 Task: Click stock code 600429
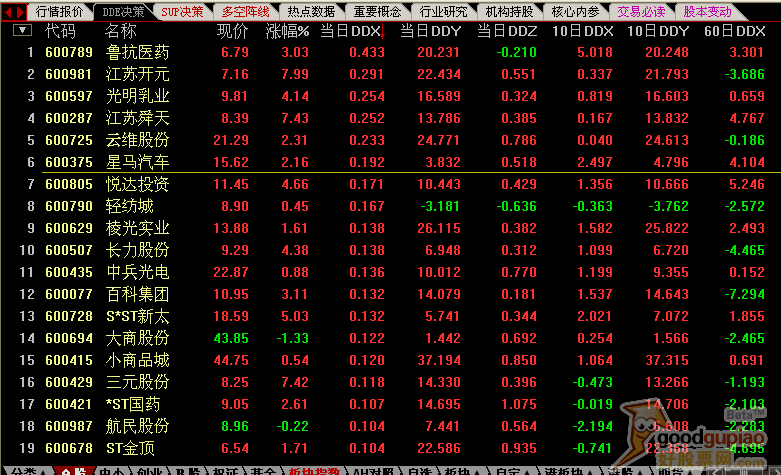69,382
